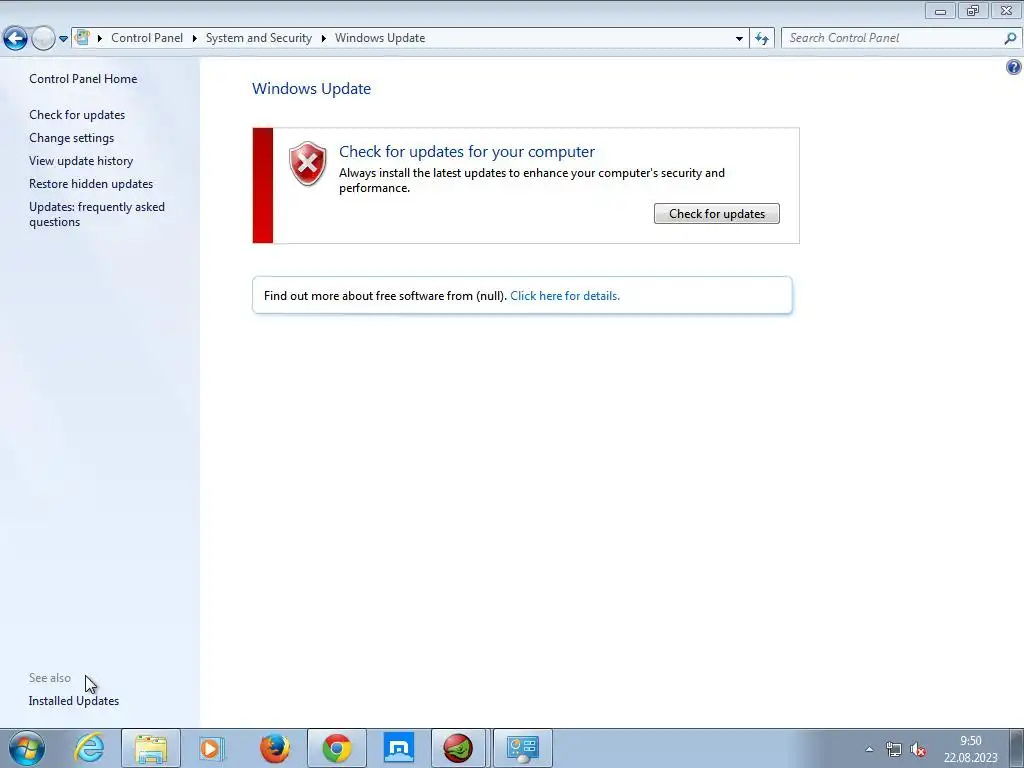Open the Windows Start menu
The width and height of the screenshot is (1024, 768).
27,748
